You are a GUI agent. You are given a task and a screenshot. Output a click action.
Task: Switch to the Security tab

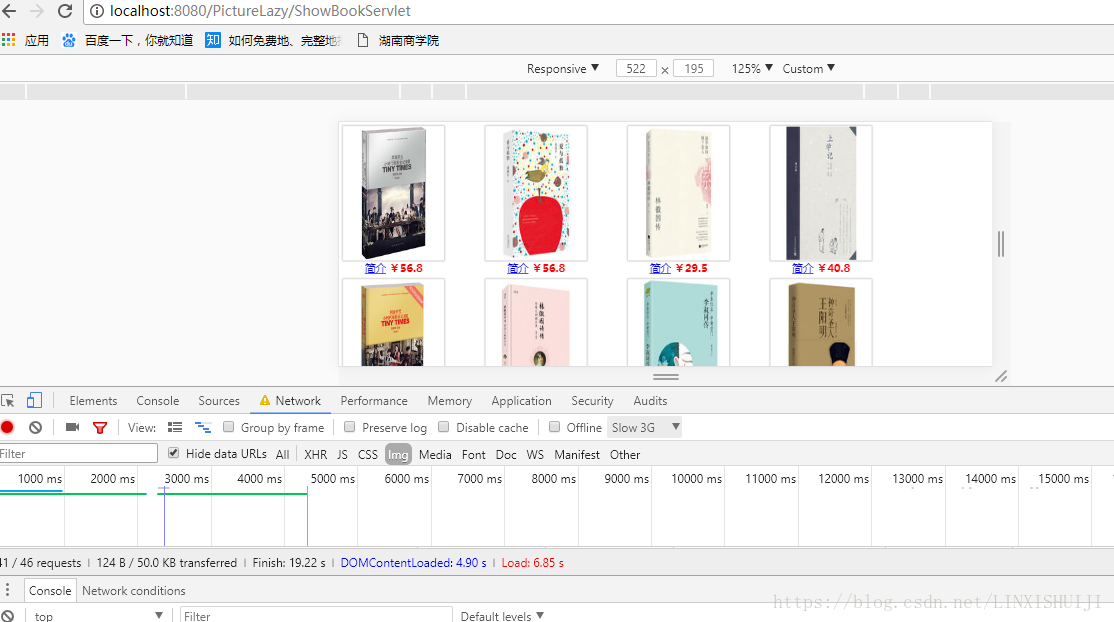point(592,401)
